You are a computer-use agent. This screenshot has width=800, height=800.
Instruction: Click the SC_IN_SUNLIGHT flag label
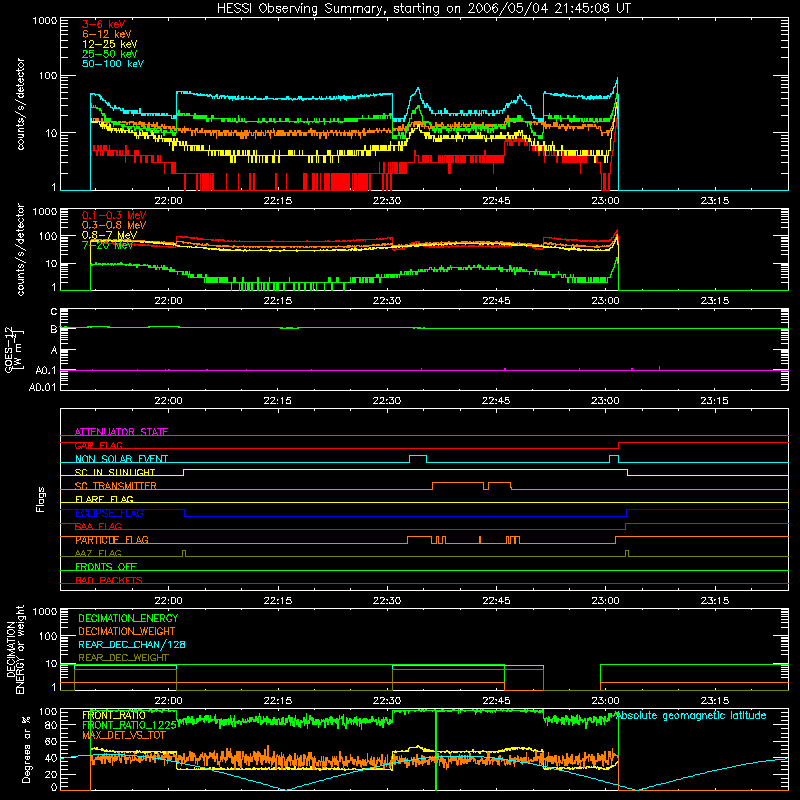click(115, 472)
